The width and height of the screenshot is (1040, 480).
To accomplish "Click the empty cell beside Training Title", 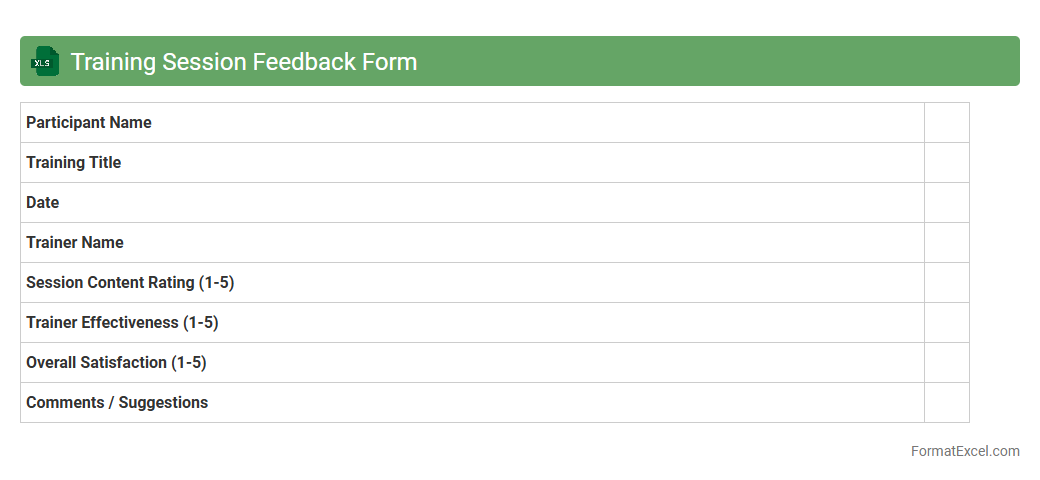I will coord(946,163).
